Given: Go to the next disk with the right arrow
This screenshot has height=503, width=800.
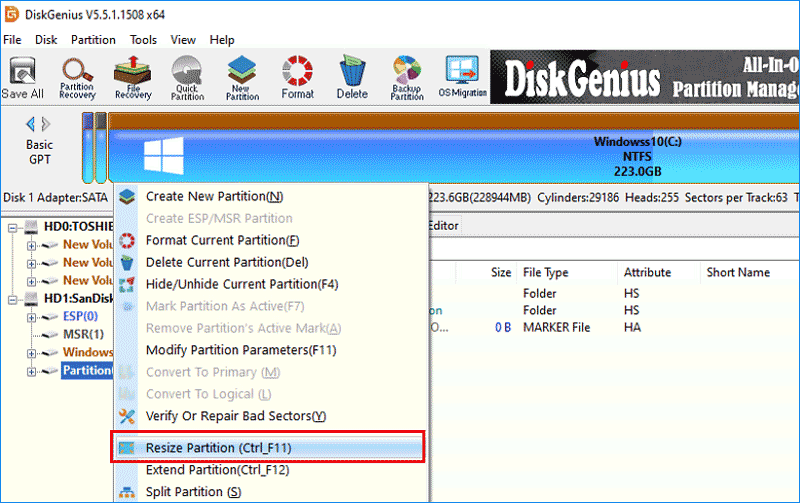Looking at the screenshot, I should (46, 124).
